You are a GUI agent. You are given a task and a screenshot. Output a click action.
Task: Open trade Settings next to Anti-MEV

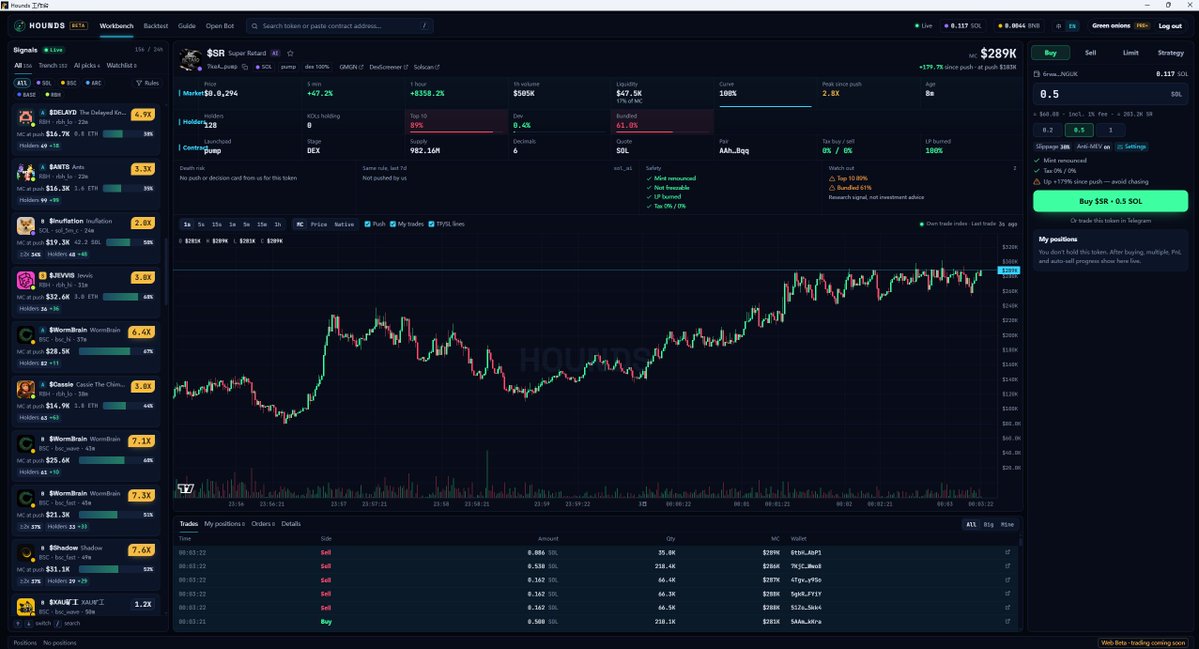pos(1131,147)
